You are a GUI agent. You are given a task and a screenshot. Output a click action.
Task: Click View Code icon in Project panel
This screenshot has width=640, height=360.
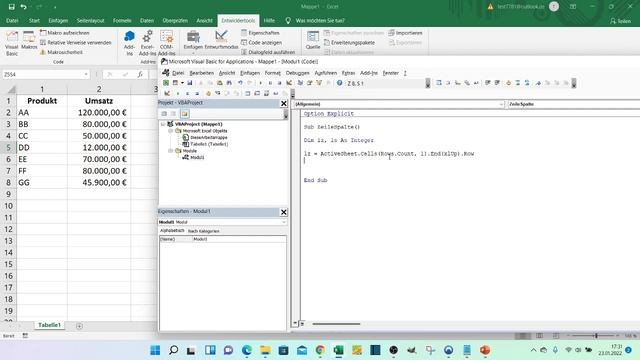[x=164, y=114]
